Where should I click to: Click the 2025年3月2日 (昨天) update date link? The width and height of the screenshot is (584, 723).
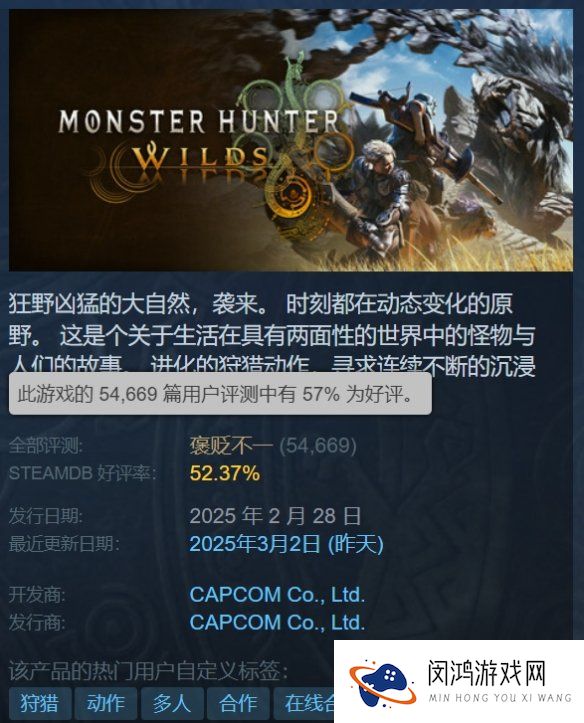coord(286,544)
